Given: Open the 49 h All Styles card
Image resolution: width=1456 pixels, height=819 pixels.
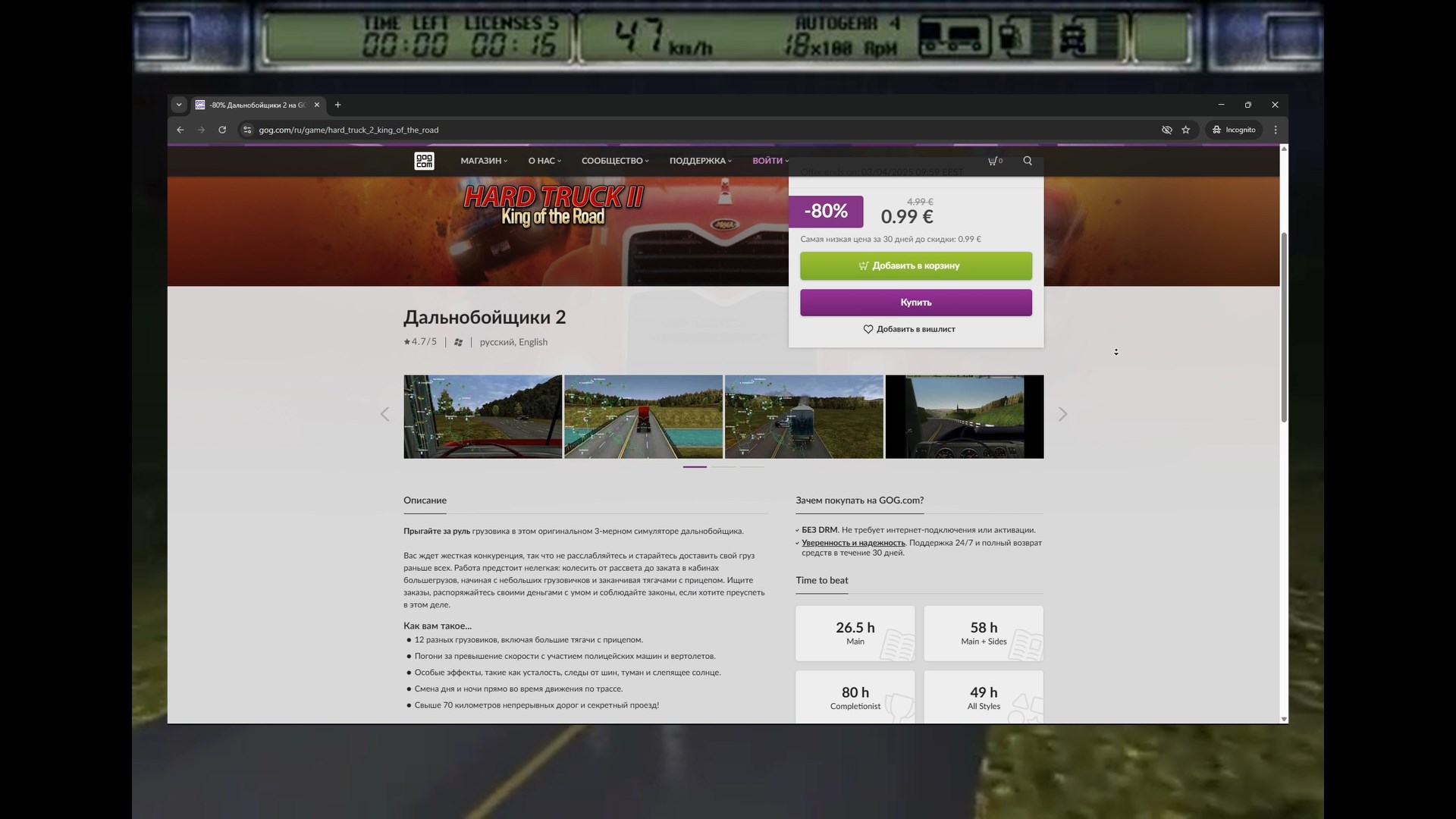Looking at the screenshot, I should [984, 697].
